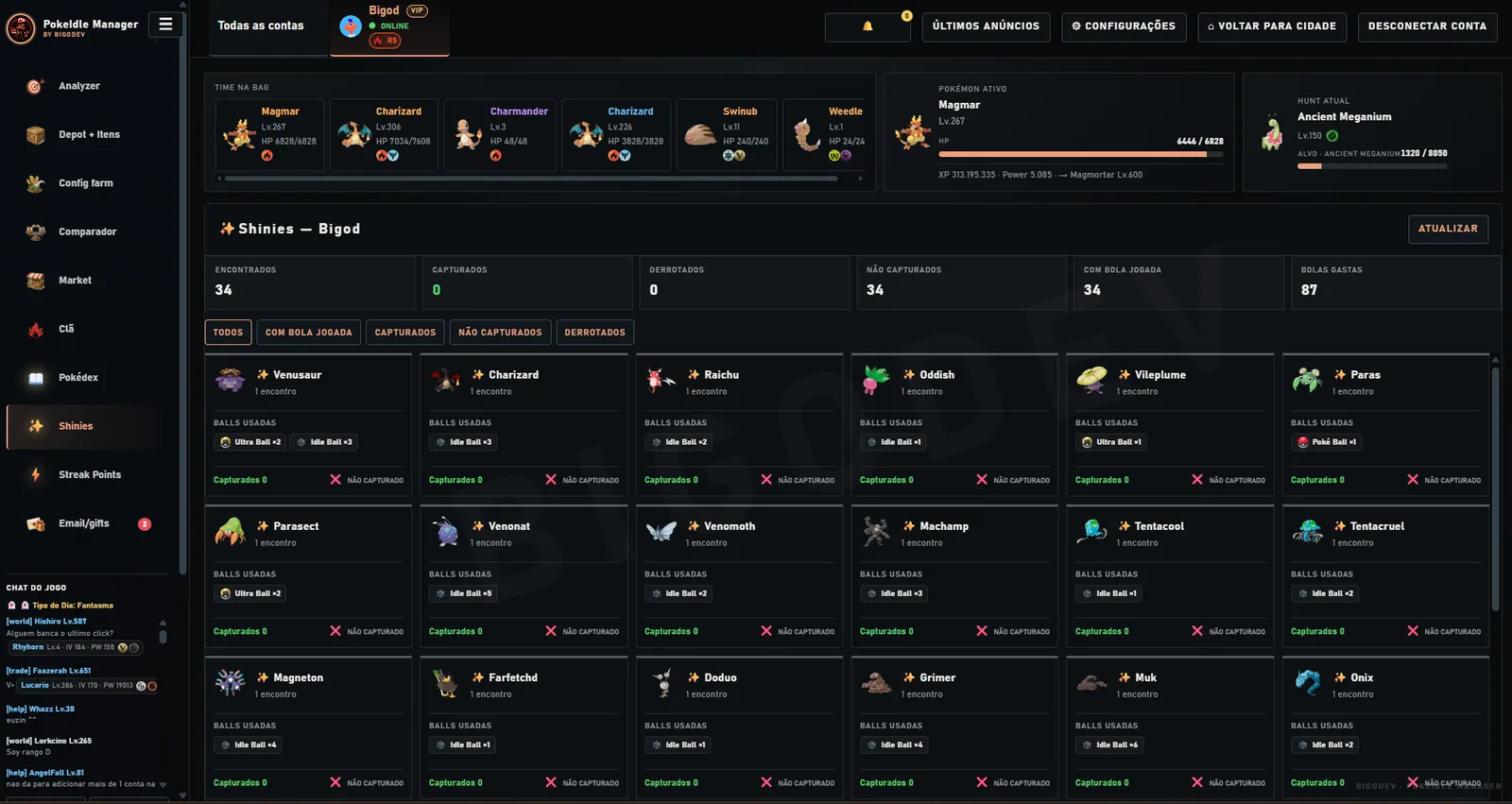
Task: Click the Idle Ball ×6 chip on Muk
Action: pos(1110,744)
